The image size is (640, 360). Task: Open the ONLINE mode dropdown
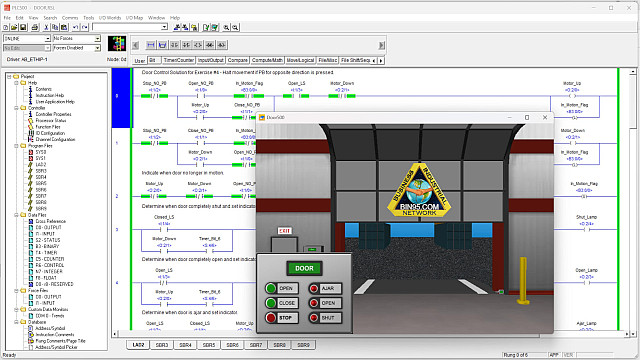coord(47,38)
